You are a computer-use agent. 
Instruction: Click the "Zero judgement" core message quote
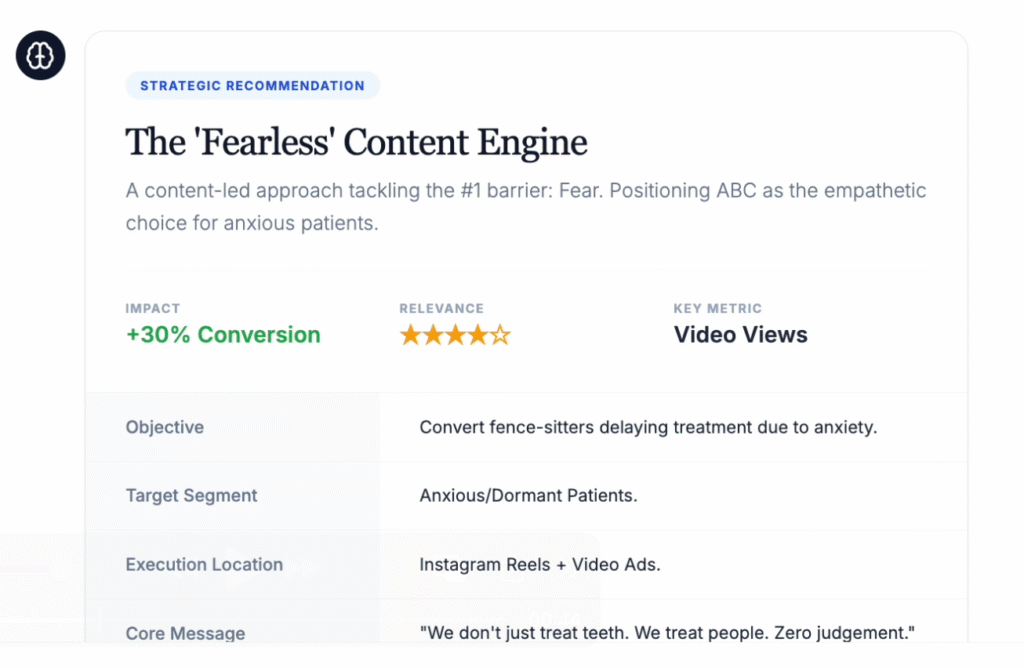[667, 633]
